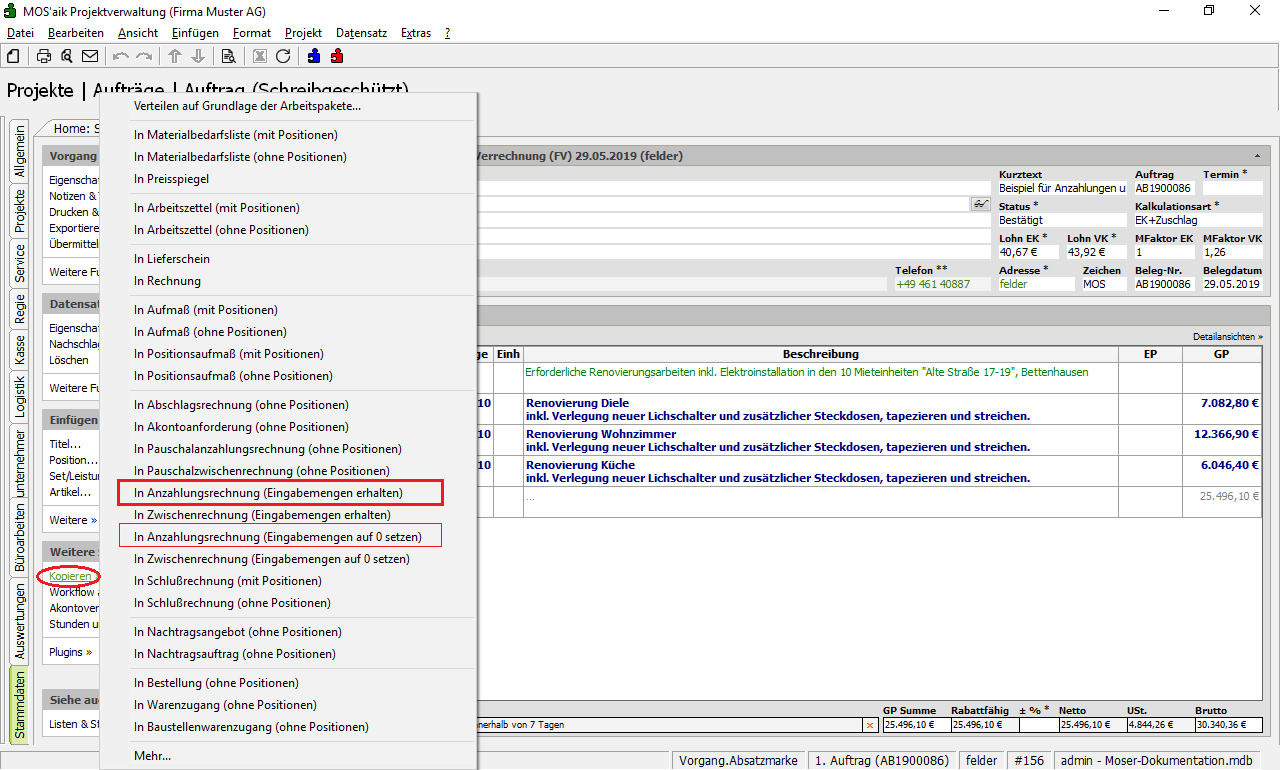
Task: Collapse the header panel with the triangle
Action: coord(1256,157)
